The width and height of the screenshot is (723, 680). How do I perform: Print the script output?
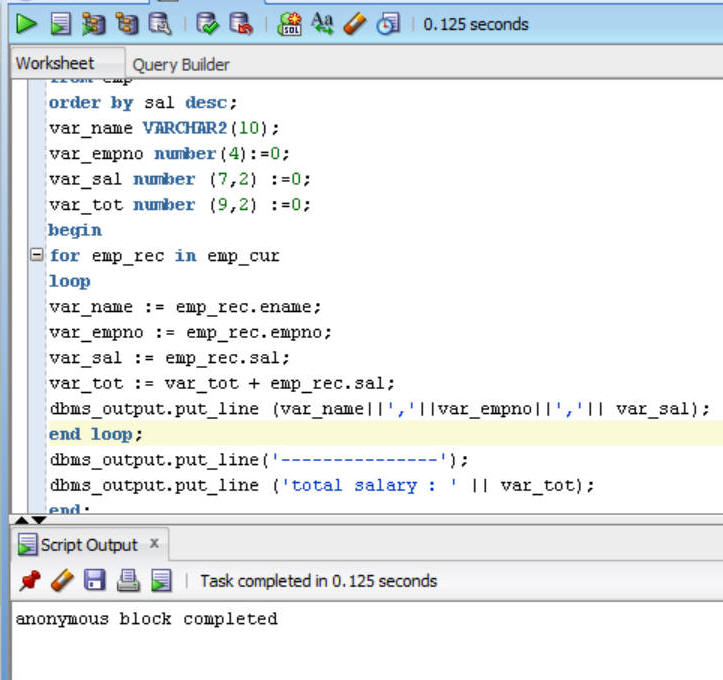[128, 580]
